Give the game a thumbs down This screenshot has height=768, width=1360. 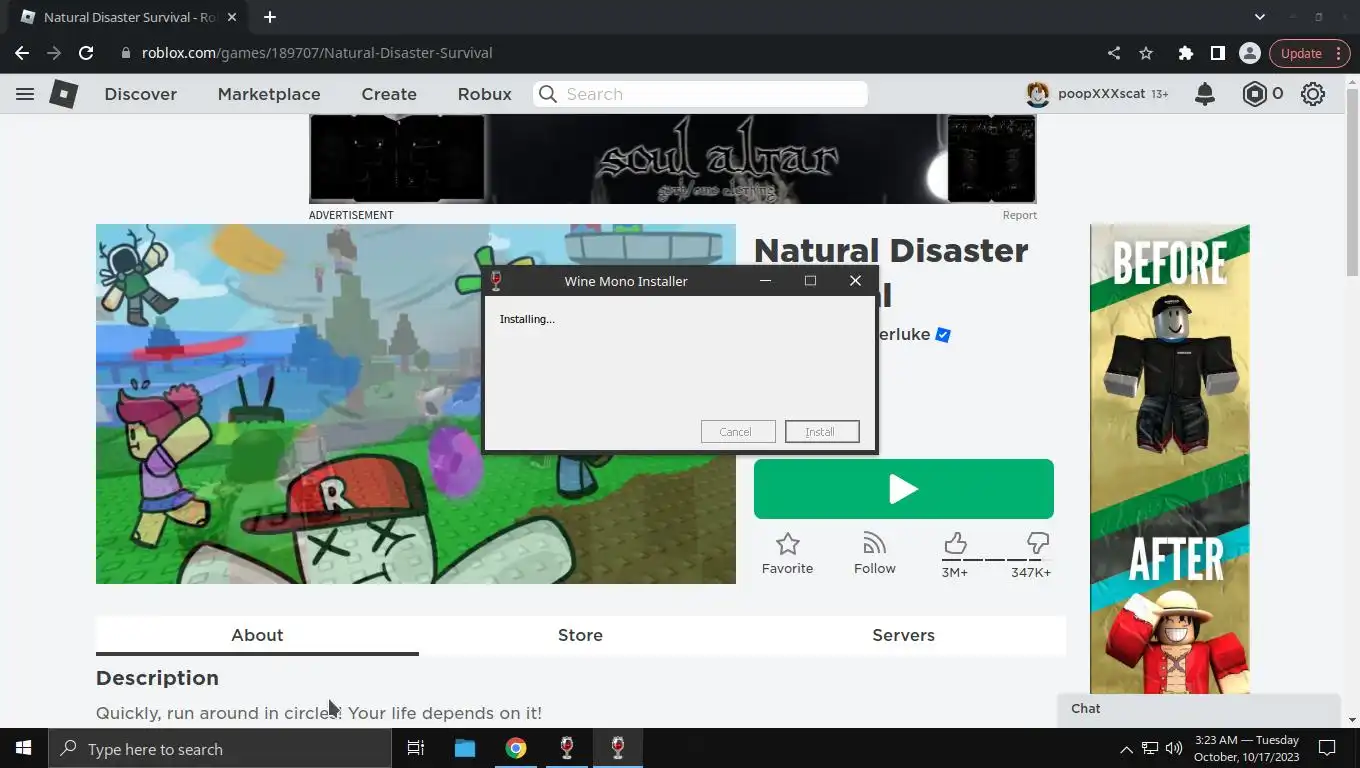tap(1038, 543)
